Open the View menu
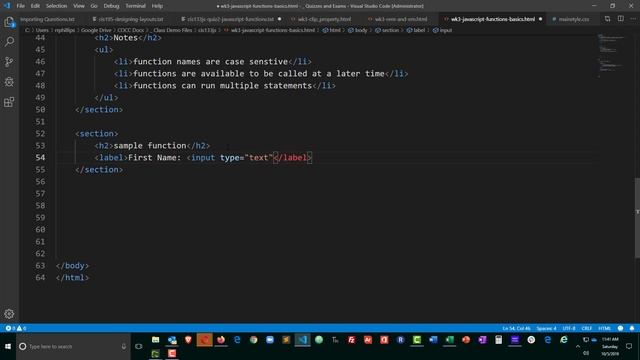This screenshot has width=640, height=360. click(x=79, y=6)
